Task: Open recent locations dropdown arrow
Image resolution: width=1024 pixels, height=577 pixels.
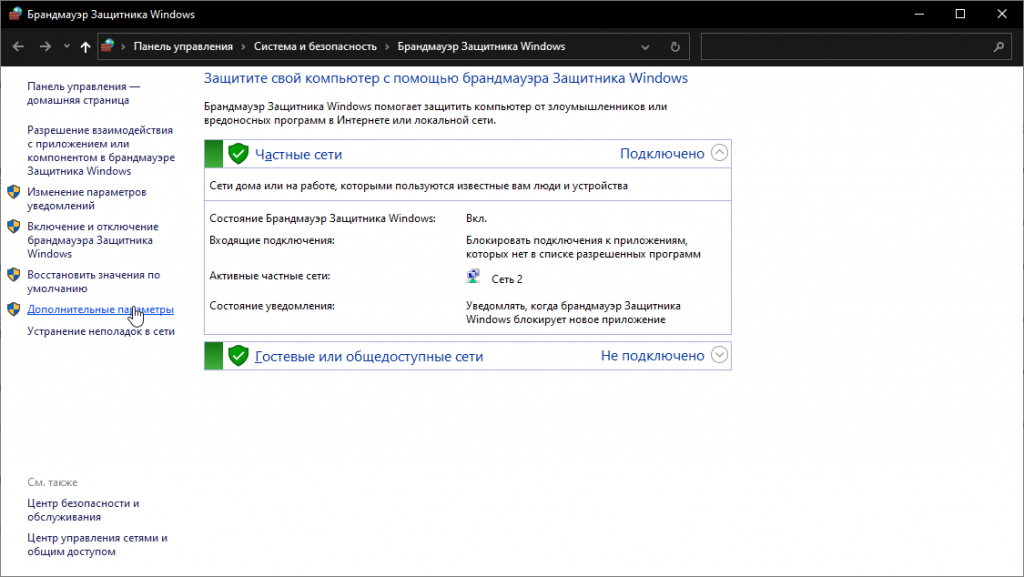Action: click(67, 46)
